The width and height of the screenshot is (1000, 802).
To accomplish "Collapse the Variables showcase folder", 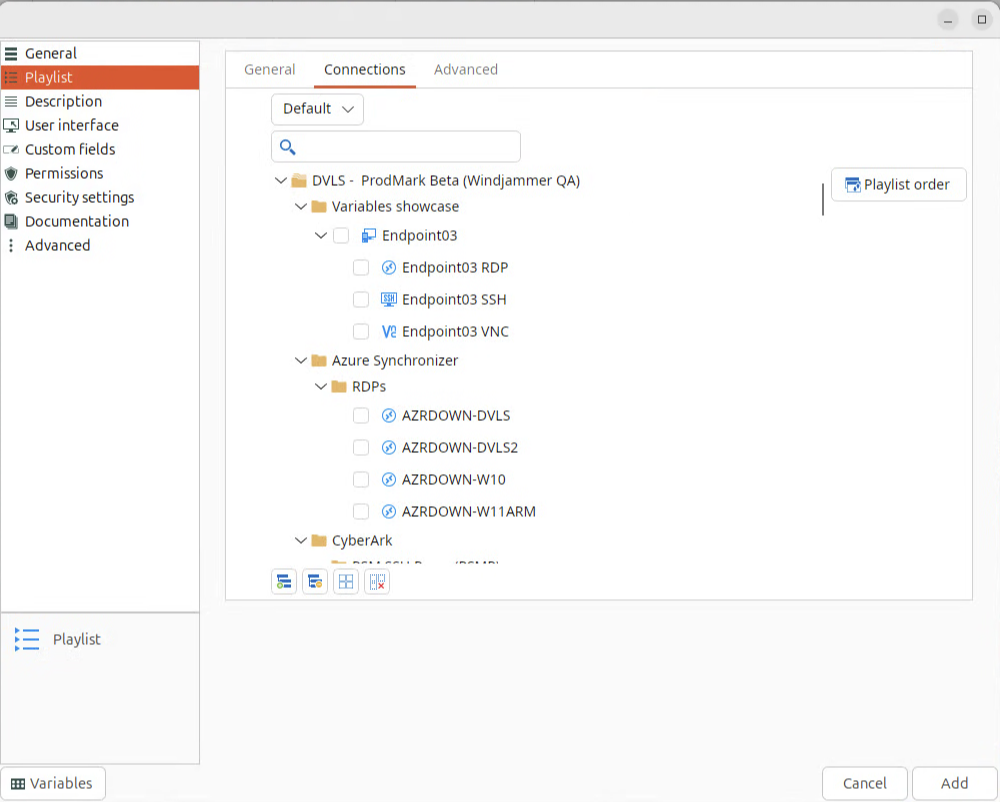I will 301,207.
